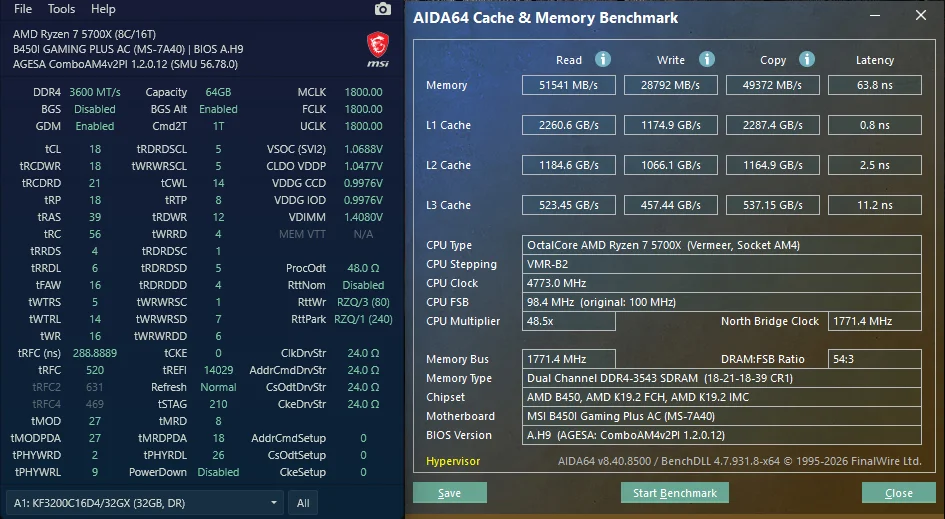
Task: Click the Save button
Action: pyautogui.click(x=450, y=493)
